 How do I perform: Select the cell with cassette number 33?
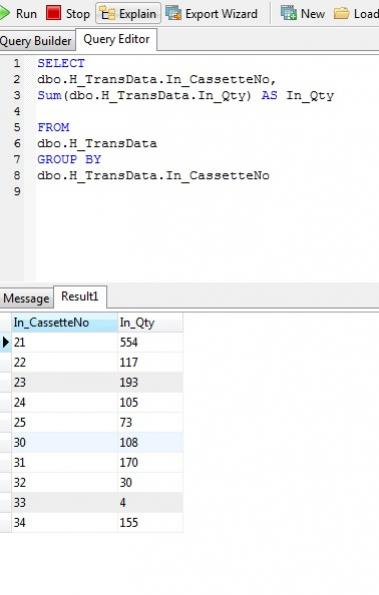pos(64,503)
